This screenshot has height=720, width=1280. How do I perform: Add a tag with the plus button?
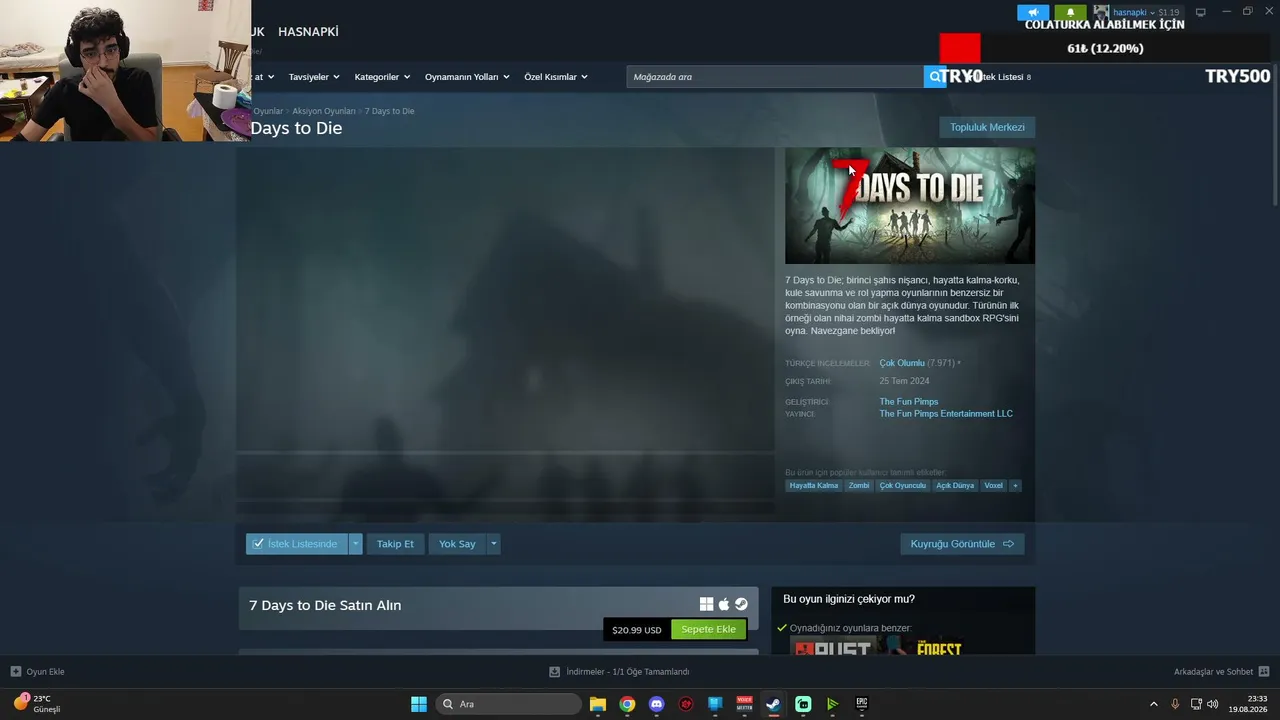click(1015, 486)
